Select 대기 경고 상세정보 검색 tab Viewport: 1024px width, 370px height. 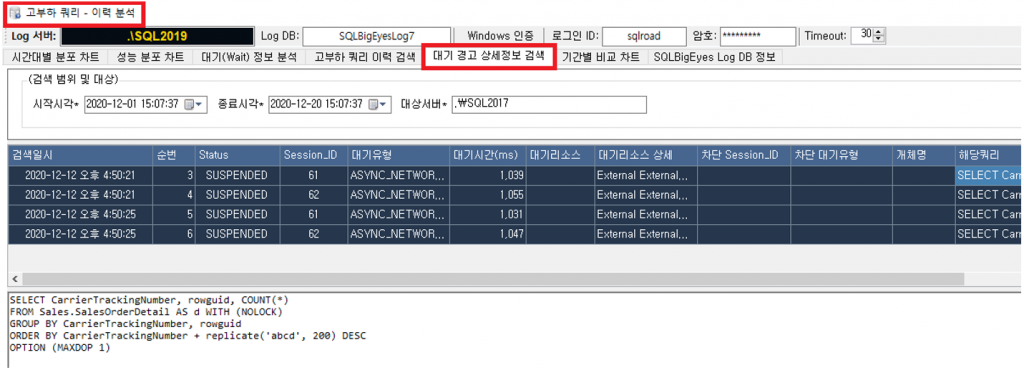[x=489, y=56]
